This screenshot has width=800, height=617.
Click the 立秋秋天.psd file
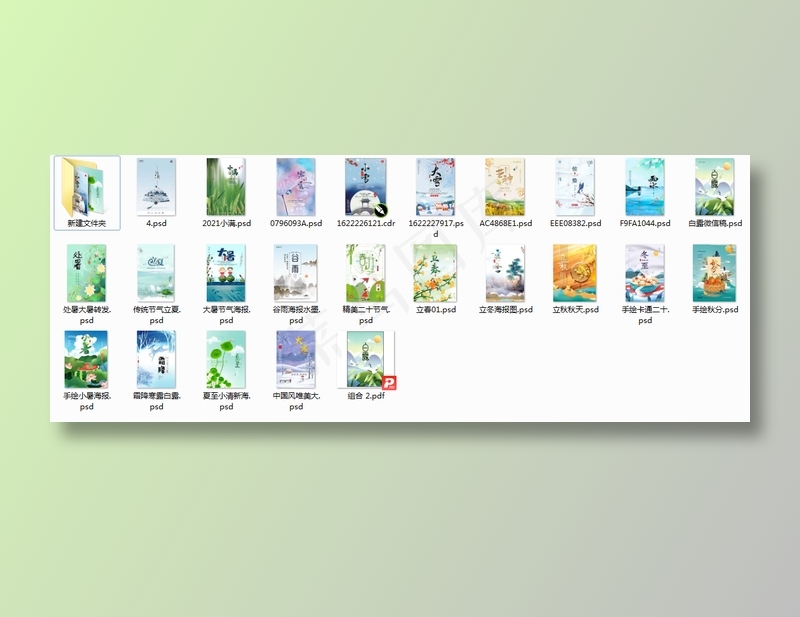575,273
